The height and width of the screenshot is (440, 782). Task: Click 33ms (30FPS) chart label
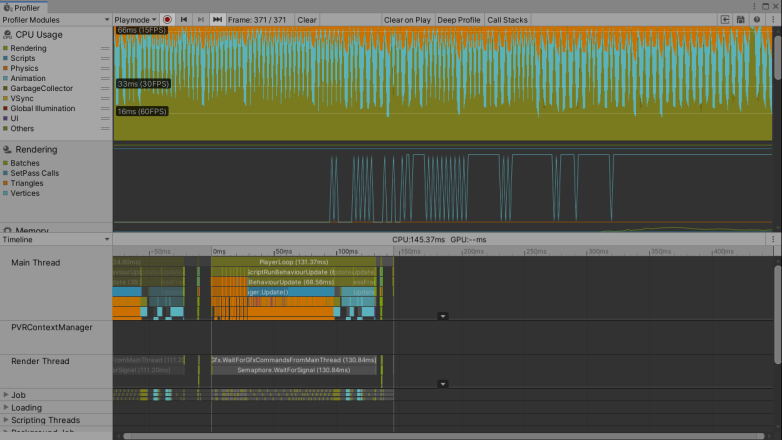(143, 84)
